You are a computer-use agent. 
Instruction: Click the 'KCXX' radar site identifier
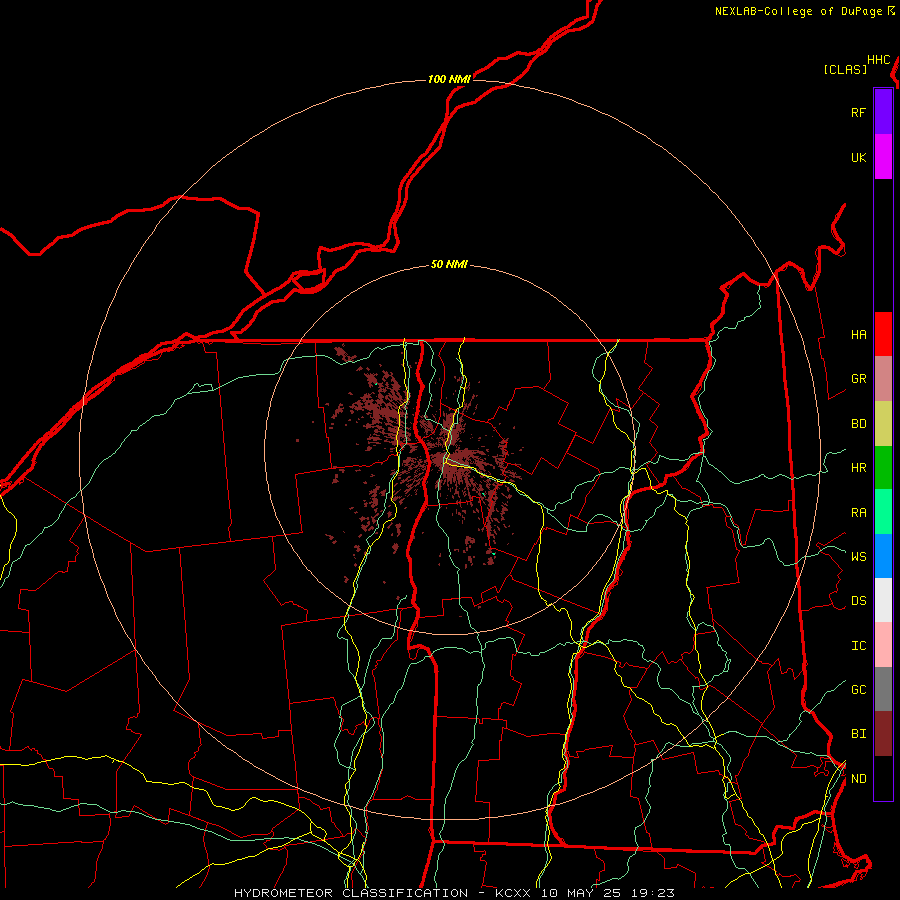513,893
